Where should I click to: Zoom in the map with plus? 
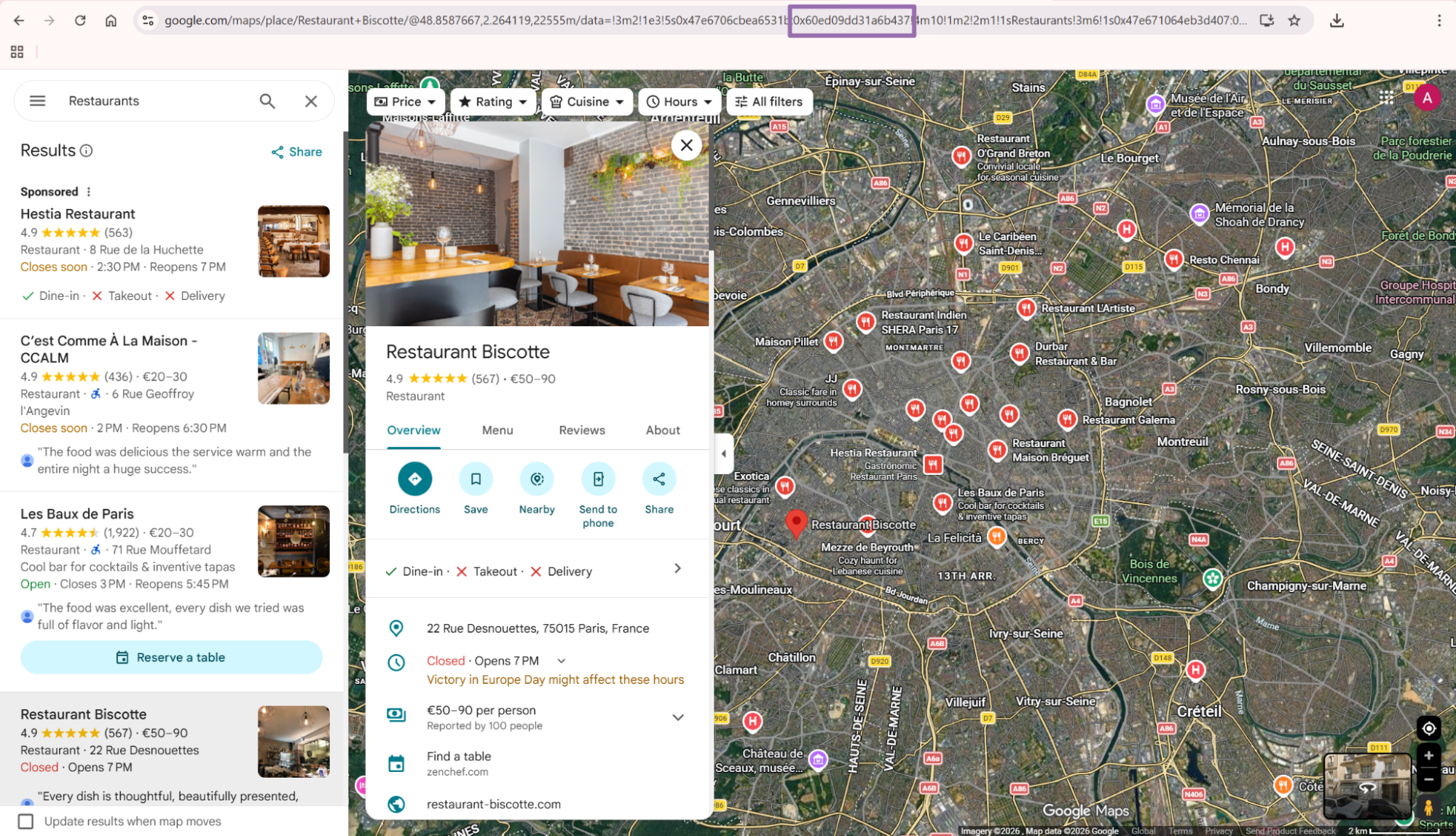click(x=1428, y=755)
